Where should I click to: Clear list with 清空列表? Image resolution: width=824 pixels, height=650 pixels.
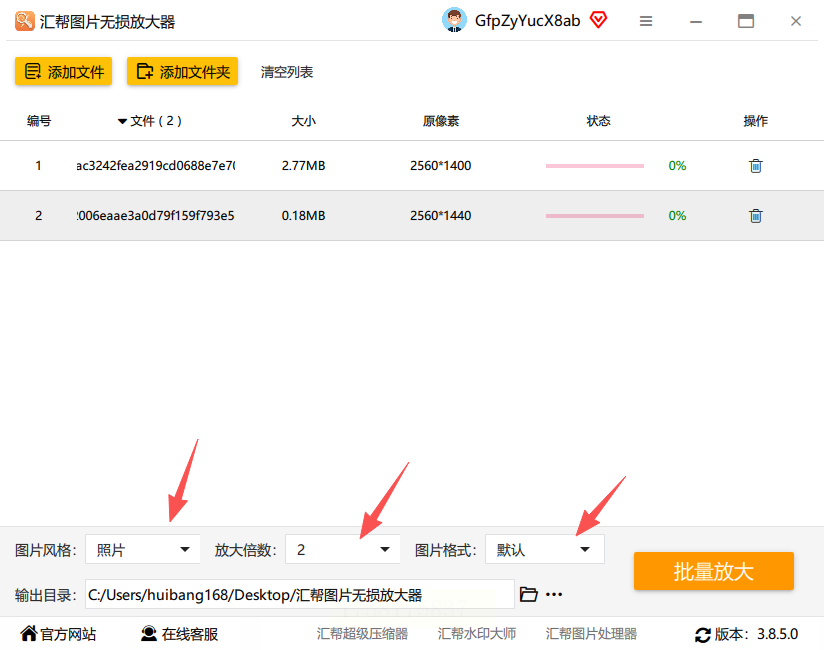point(287,72)
